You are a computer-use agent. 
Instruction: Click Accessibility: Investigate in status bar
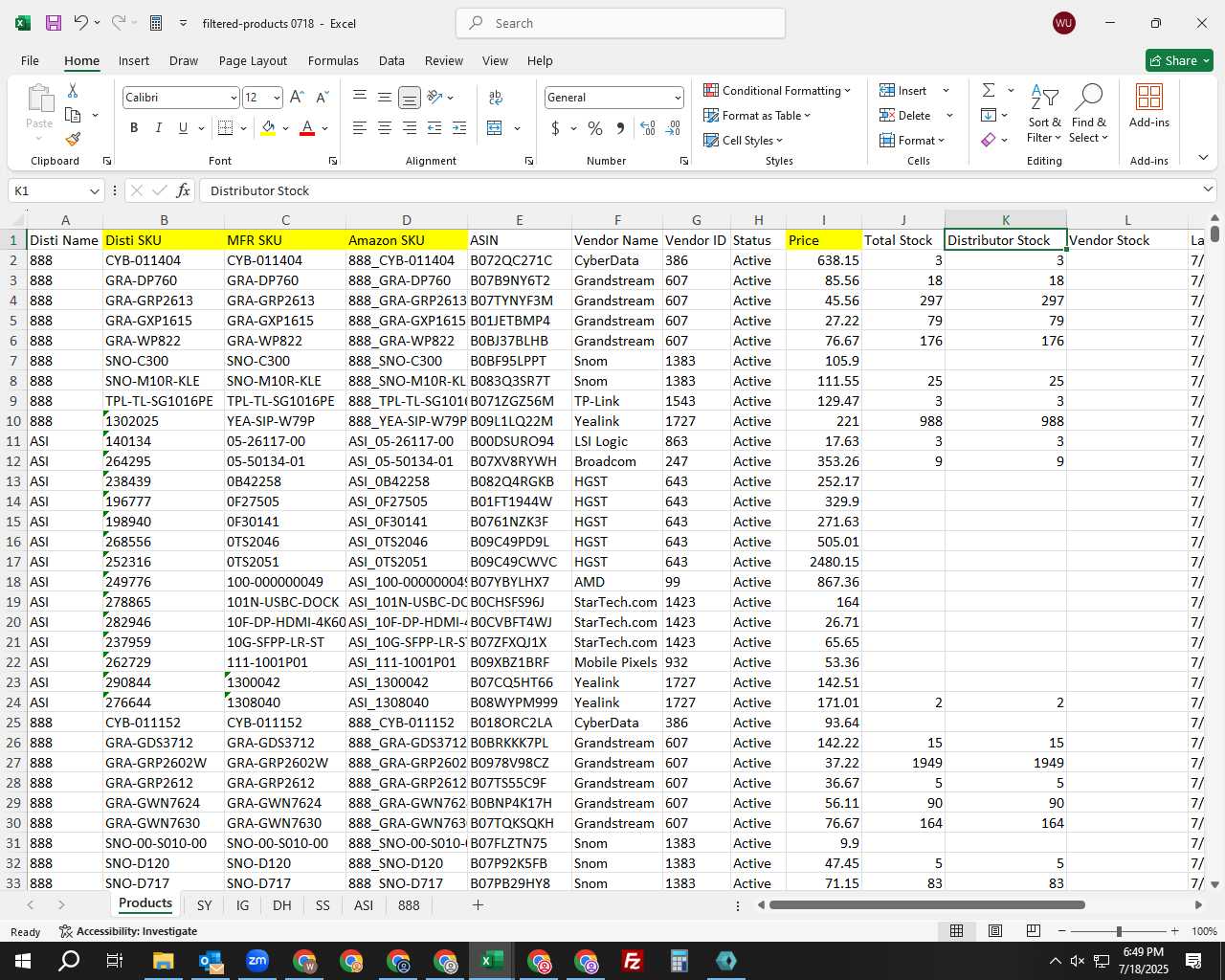pos(128,931)
